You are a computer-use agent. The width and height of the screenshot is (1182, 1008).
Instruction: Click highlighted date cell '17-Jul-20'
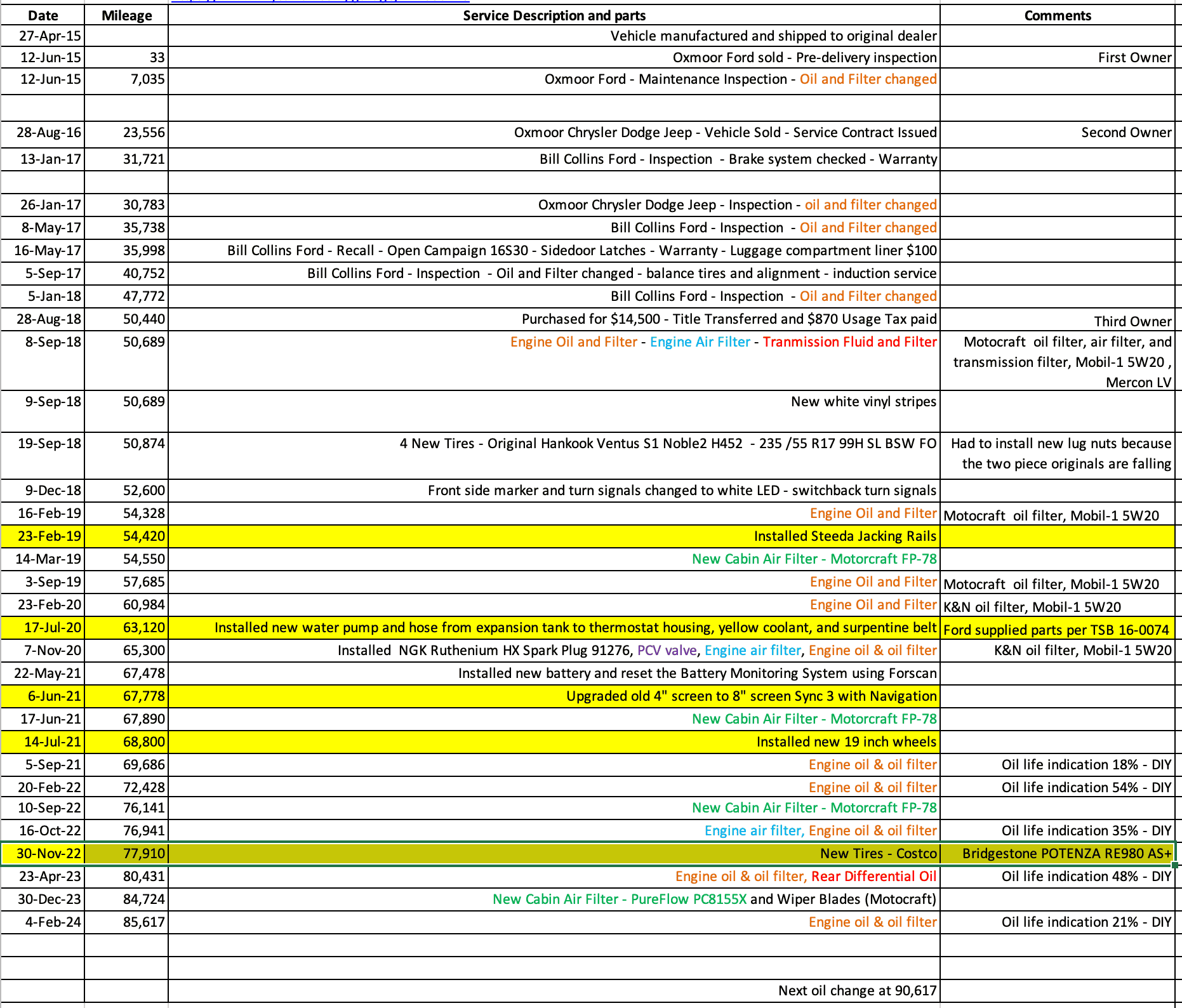tap(43, 628)
